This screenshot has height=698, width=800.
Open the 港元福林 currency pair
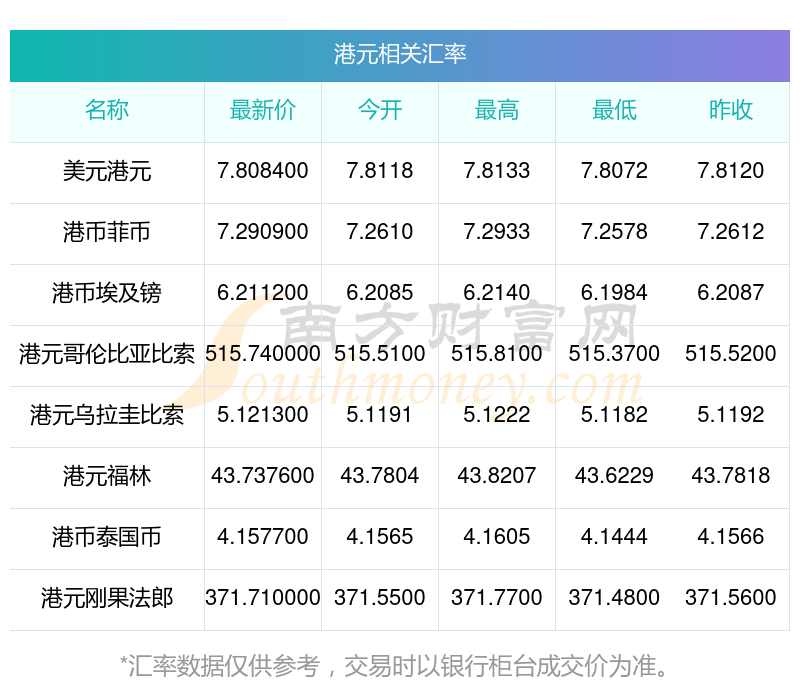click(107, 477)
